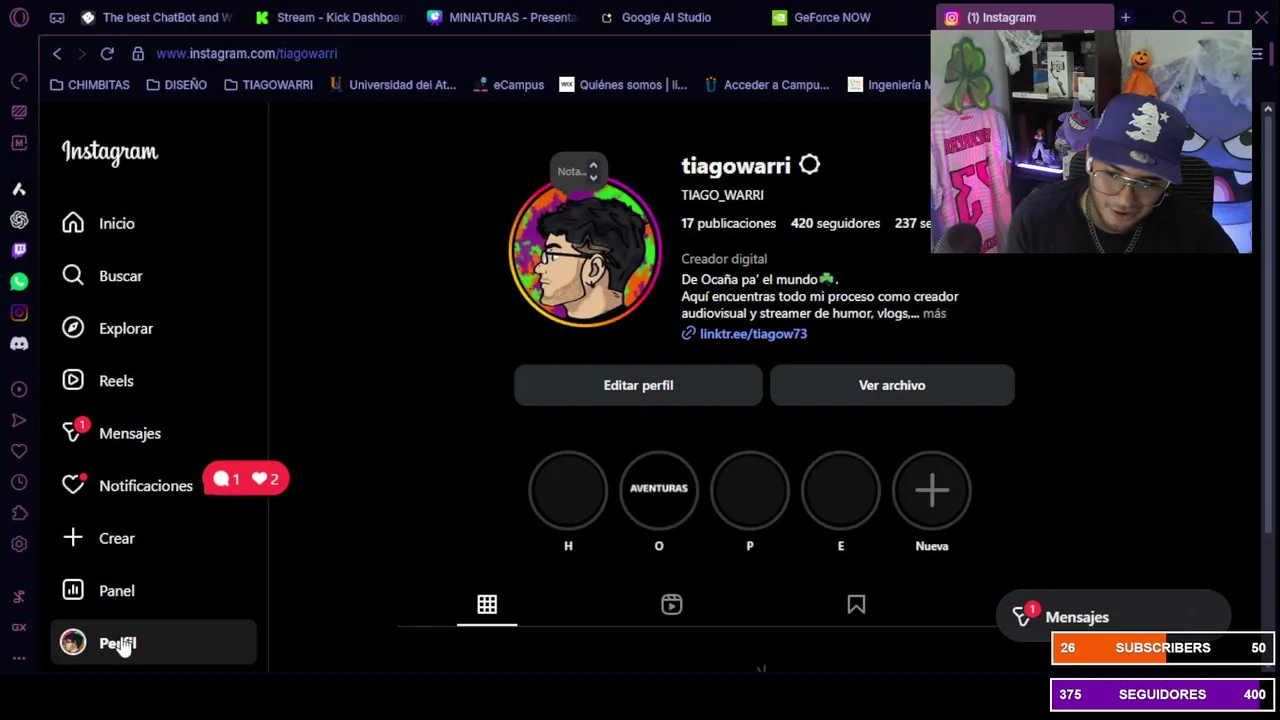Image resolution: width=1280 pixels, height=720 pixels.
Task: Open Universidad del At... bookmark
Action: point(392,85)
